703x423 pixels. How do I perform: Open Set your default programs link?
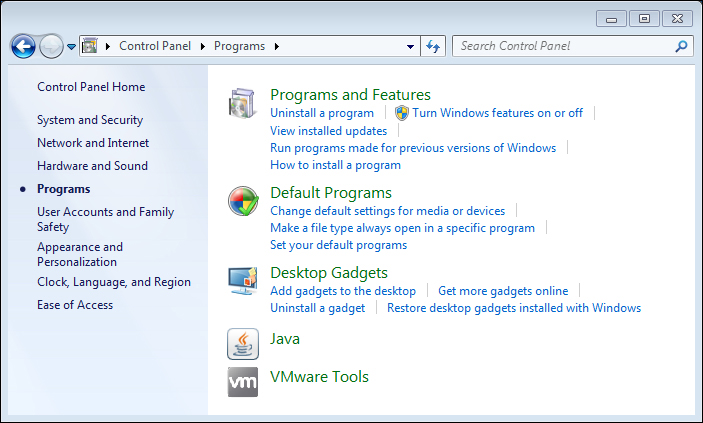(x=338, y=245)
